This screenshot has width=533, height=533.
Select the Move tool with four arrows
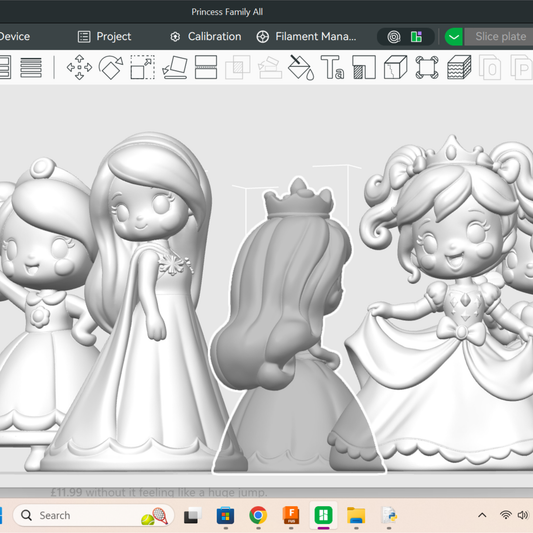point(79,67)
